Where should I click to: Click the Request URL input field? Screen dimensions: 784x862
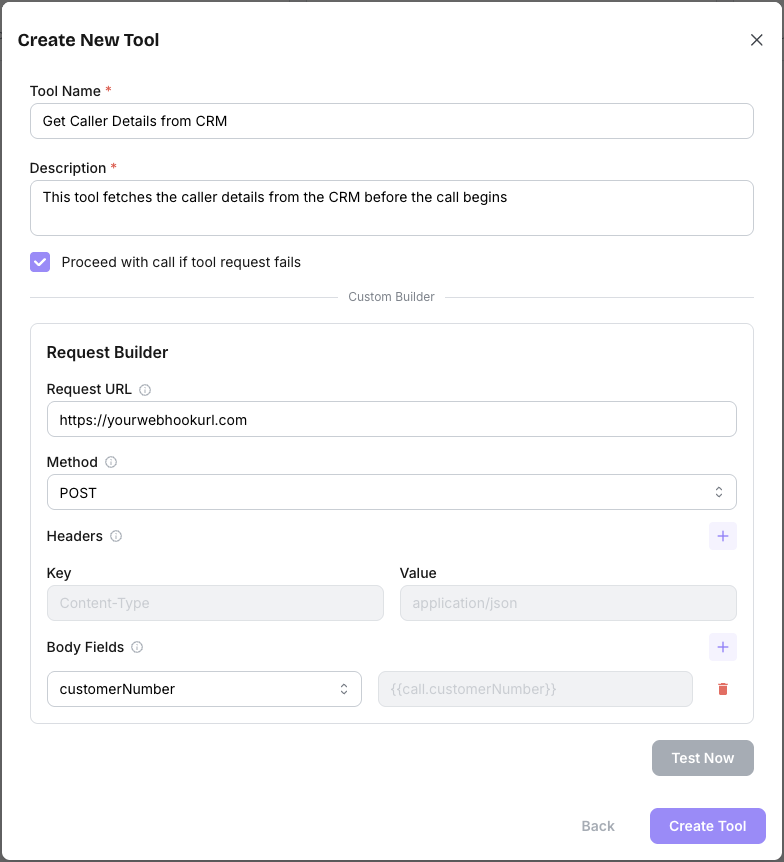(x=391, y=419)
